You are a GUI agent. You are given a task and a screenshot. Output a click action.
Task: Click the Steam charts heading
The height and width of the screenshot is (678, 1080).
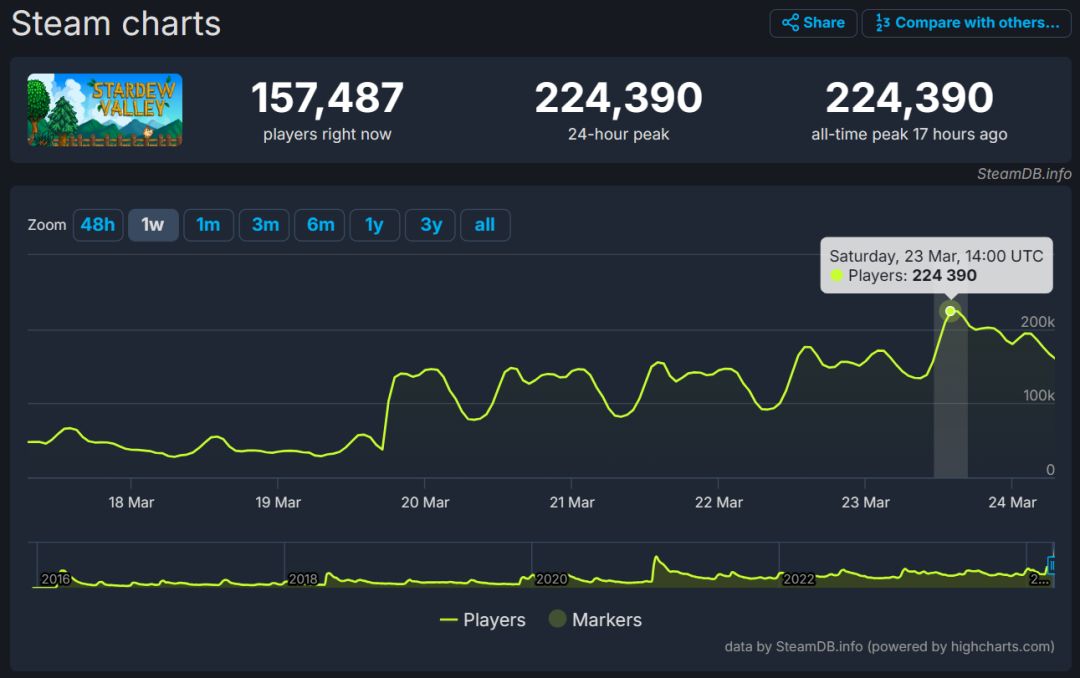pos(116,23)
